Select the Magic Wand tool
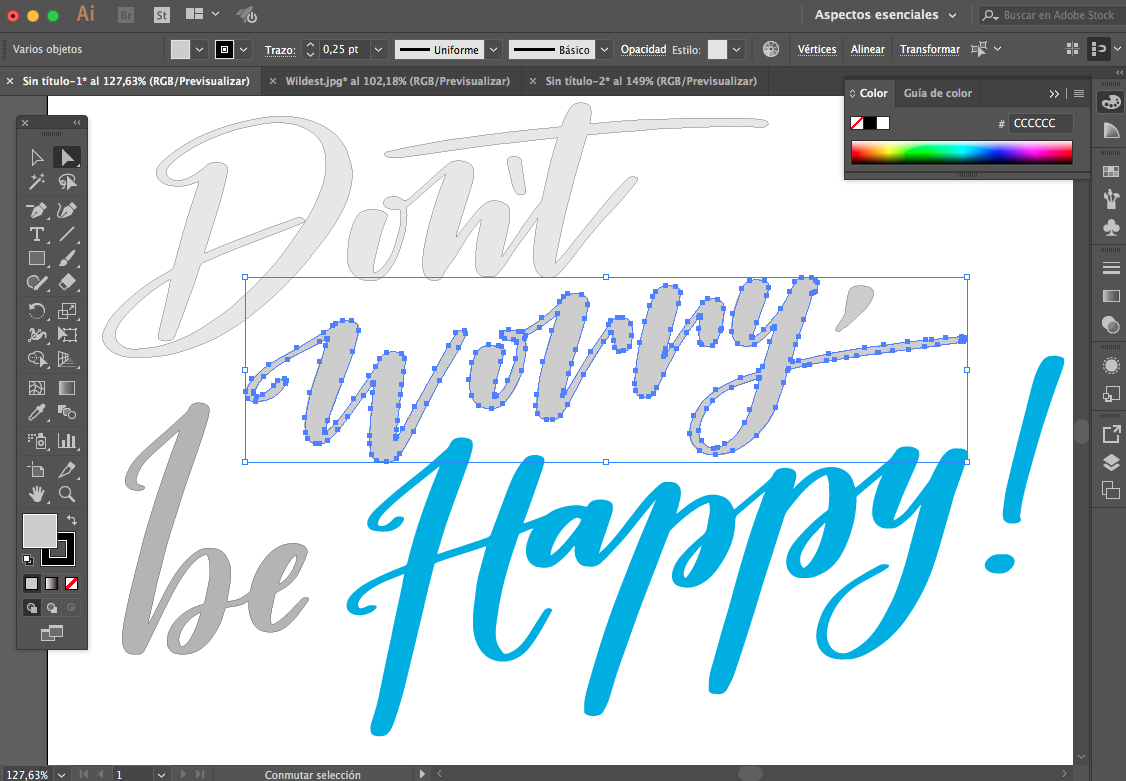This screenshot has width=1126, height=781. (x=37, y=182)
